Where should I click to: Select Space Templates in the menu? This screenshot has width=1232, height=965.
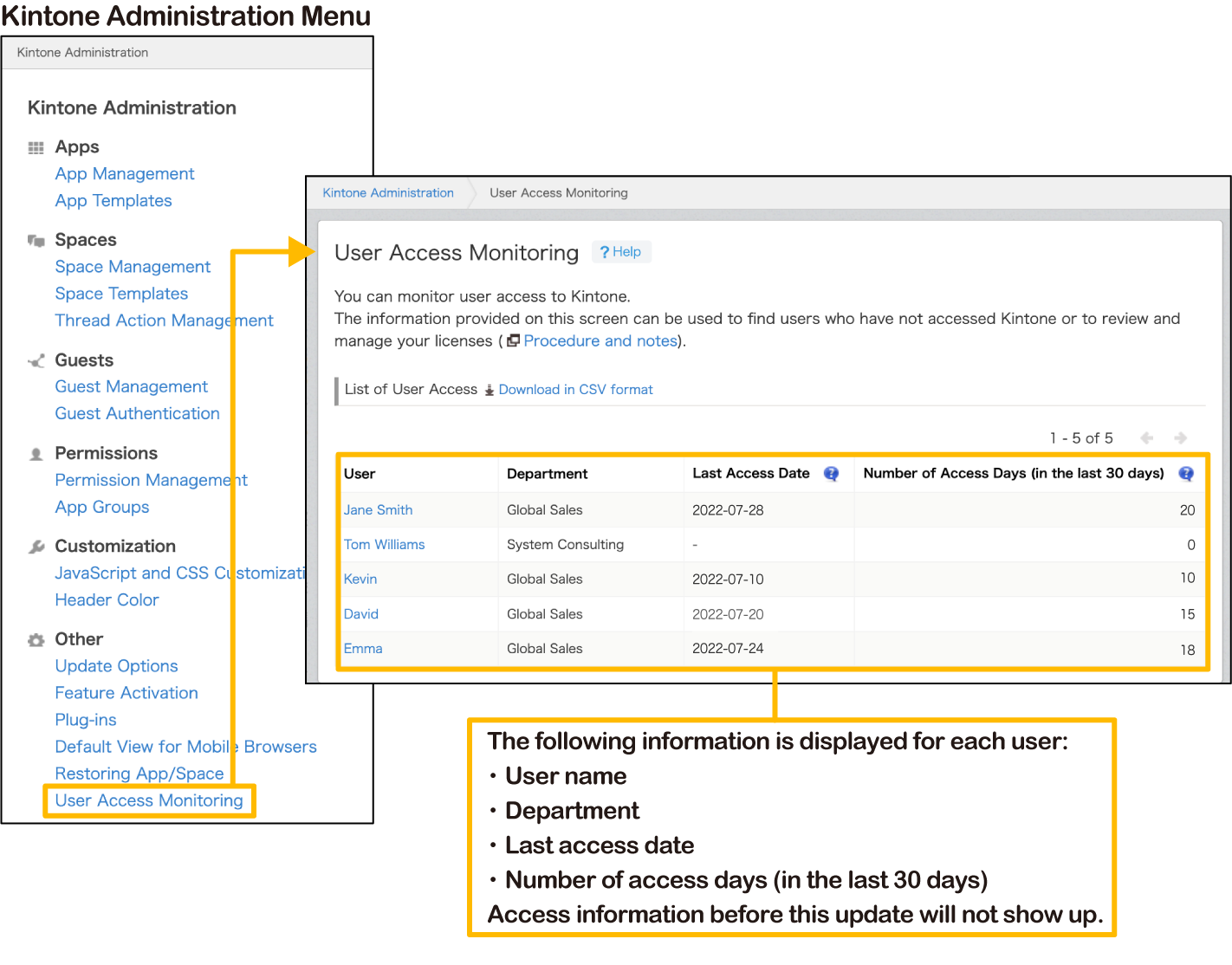coord(121,294)
